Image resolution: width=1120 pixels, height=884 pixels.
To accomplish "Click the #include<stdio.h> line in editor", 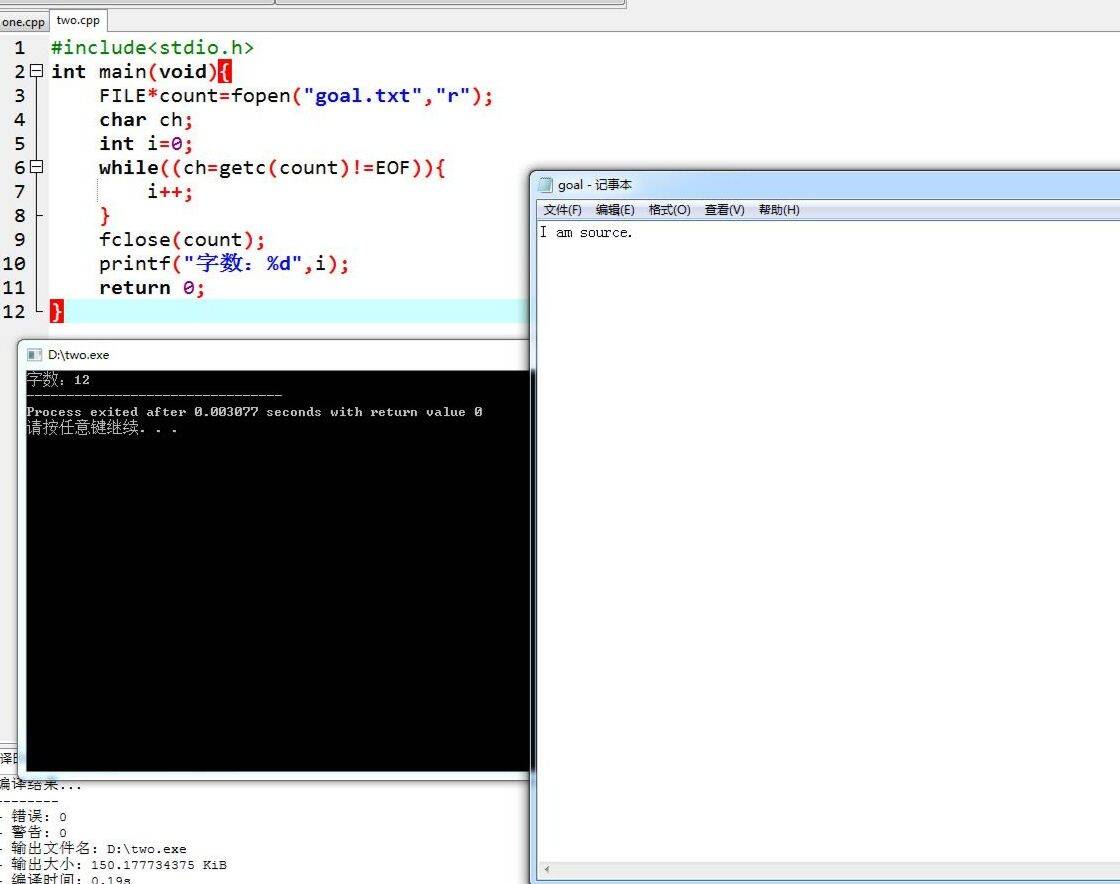I will [152, 48].
